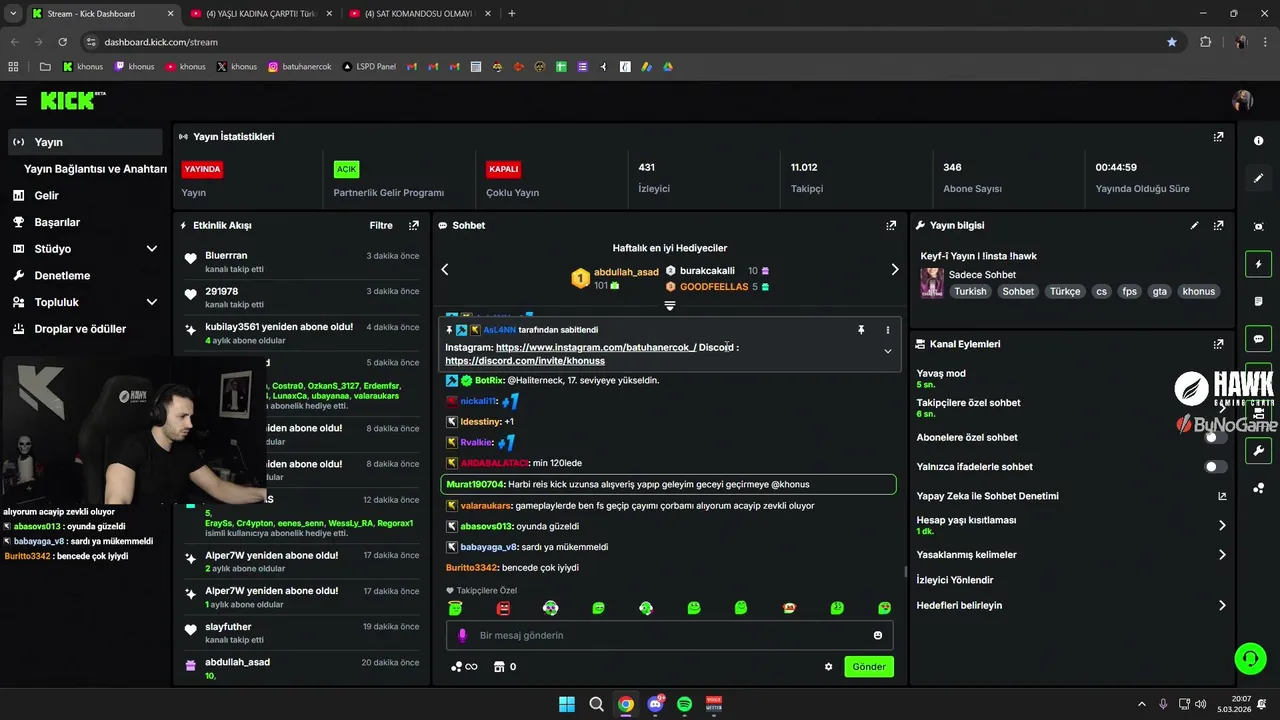Click the pencil icon in right sidebar
The image size is (1280, 720).
pyautogui.click(x=1259, y=178)
